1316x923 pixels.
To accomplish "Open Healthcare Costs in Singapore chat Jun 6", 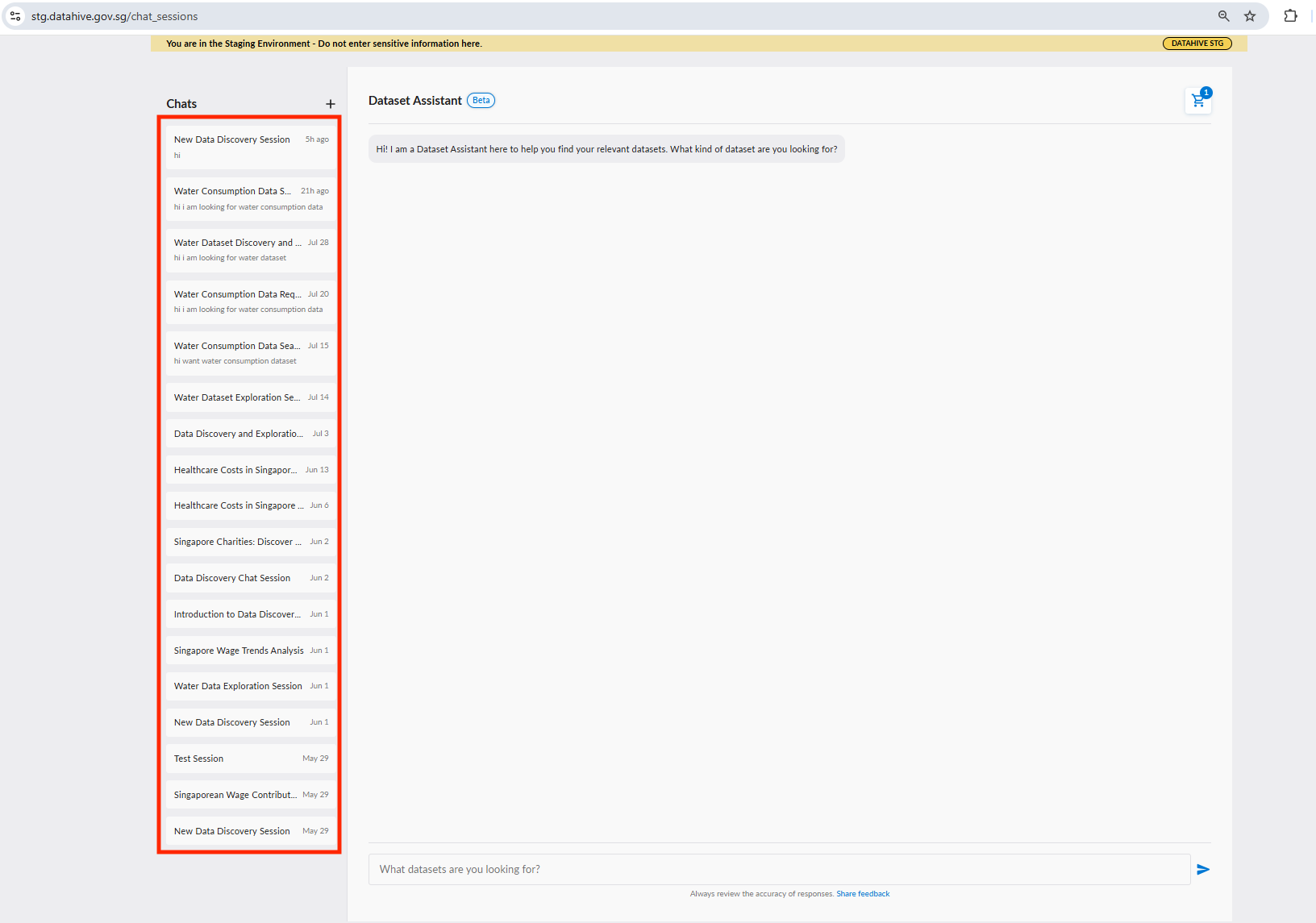I will [251, 505].
